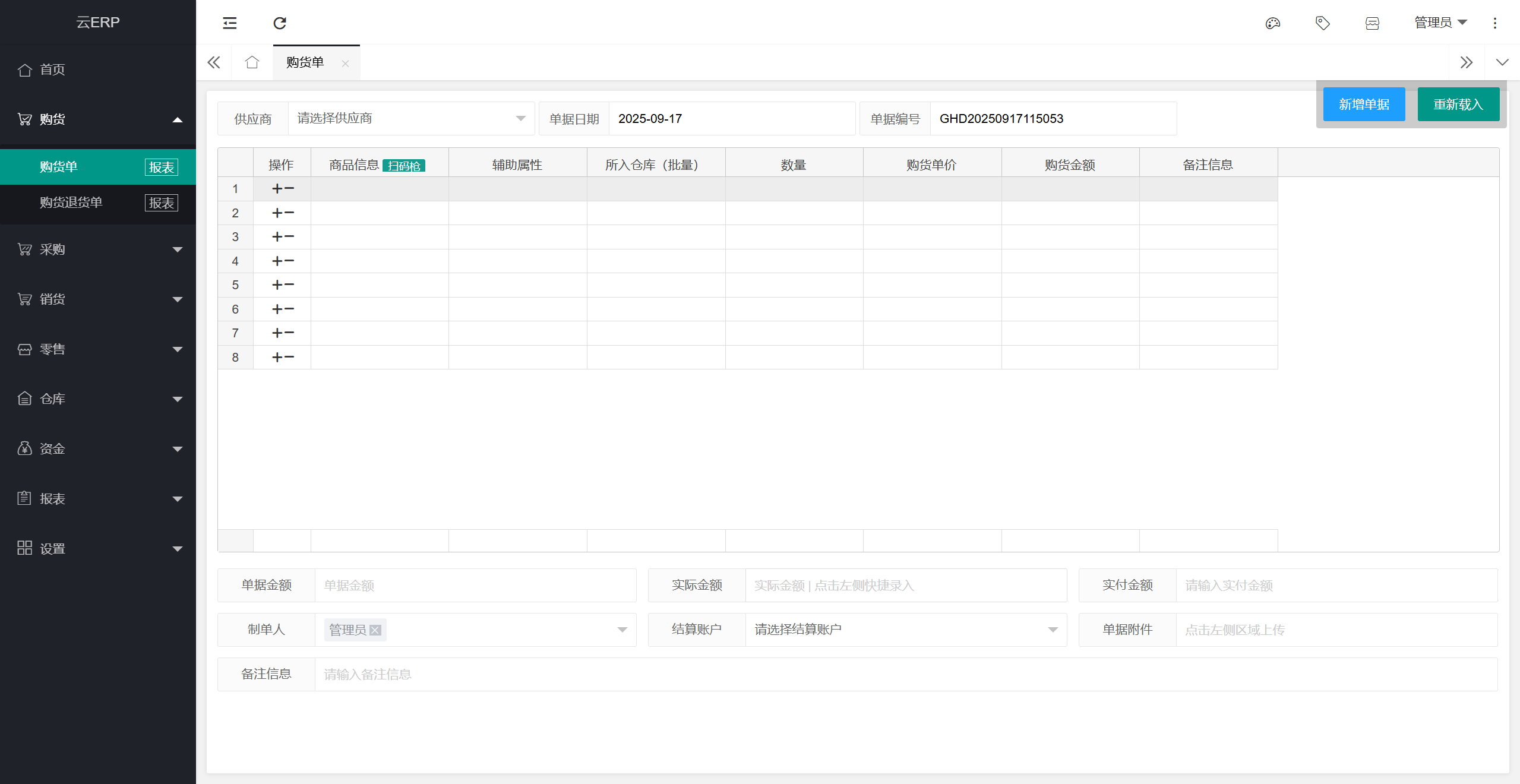1520x784 pixels.
Task: Click the 新增单据 button
Action: click(x=1364, y=105)
